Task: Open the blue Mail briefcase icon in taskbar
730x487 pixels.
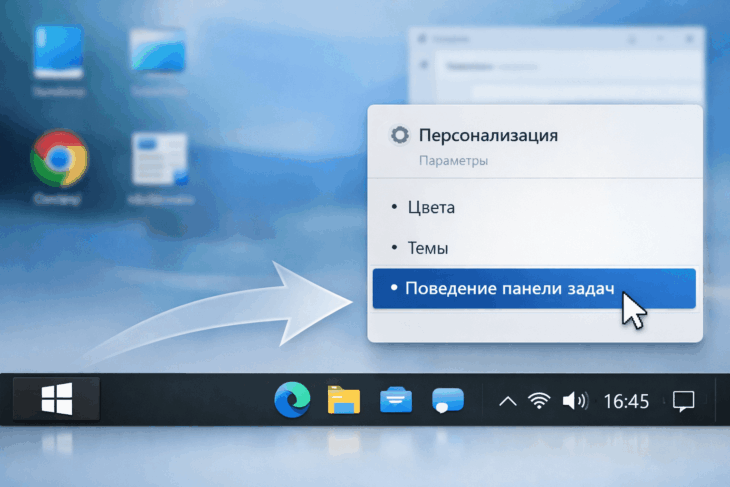Action: (x=396, y=400)
